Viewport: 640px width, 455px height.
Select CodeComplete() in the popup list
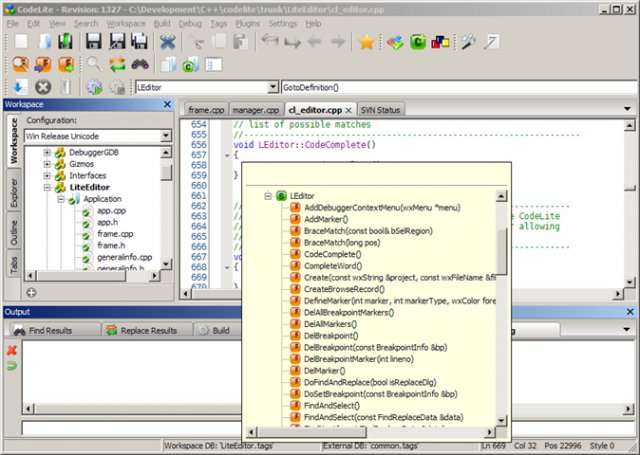point(332,254)
